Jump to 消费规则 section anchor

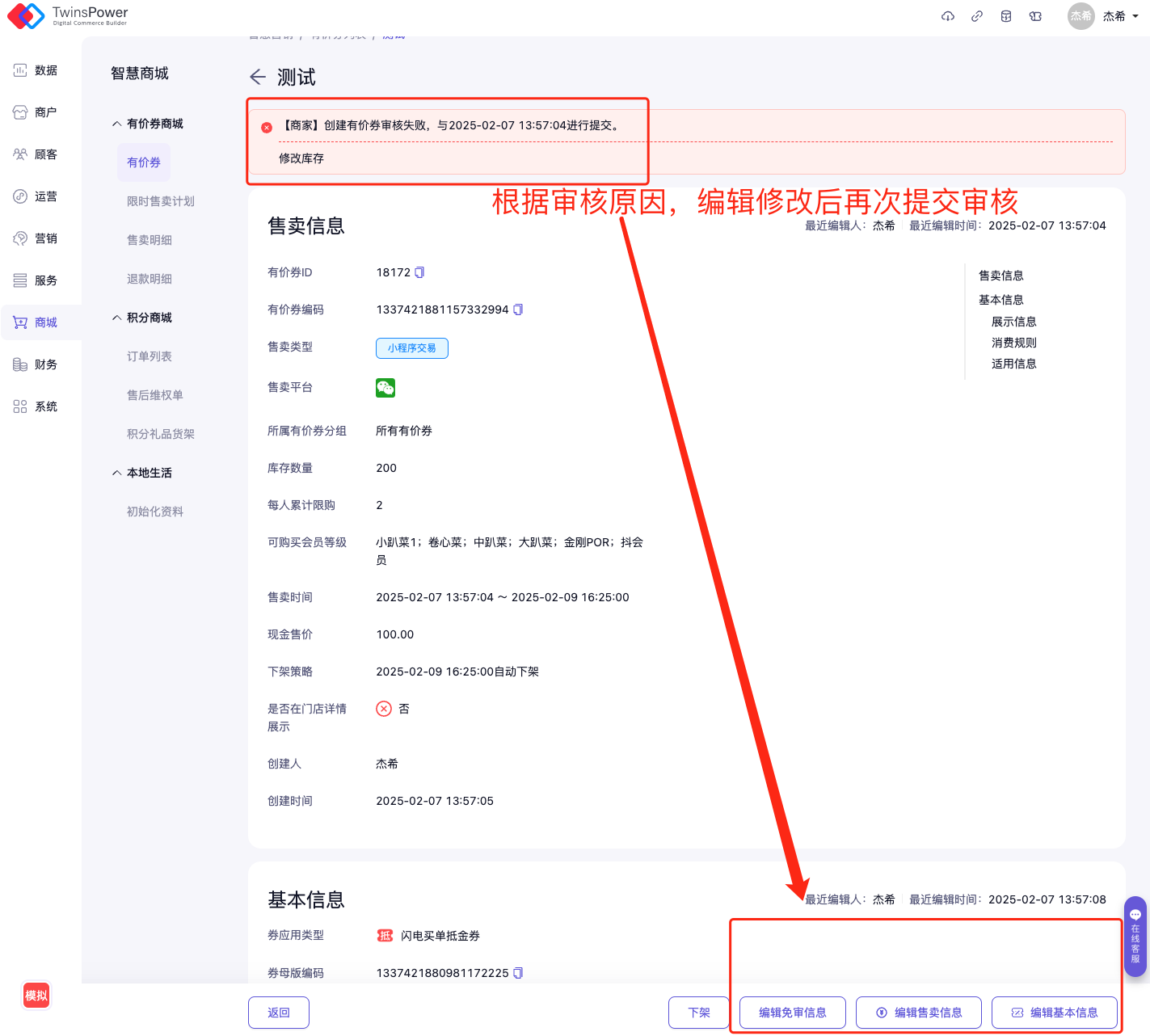(x=1013, y=343)
